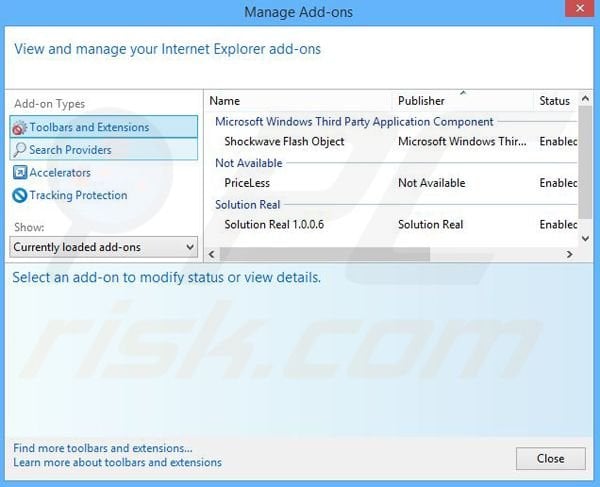Select Toolbars and Extensions add-on type

104,127
